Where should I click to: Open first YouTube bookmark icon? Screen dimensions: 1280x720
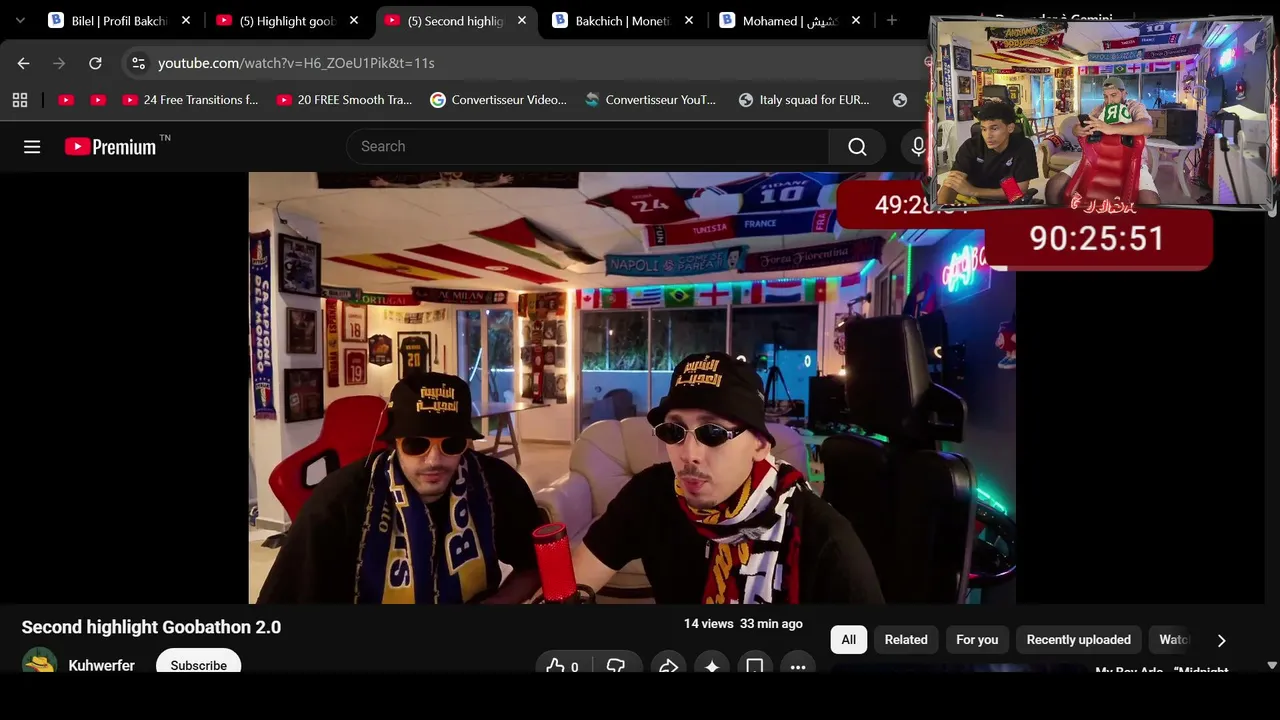[66, 100]
